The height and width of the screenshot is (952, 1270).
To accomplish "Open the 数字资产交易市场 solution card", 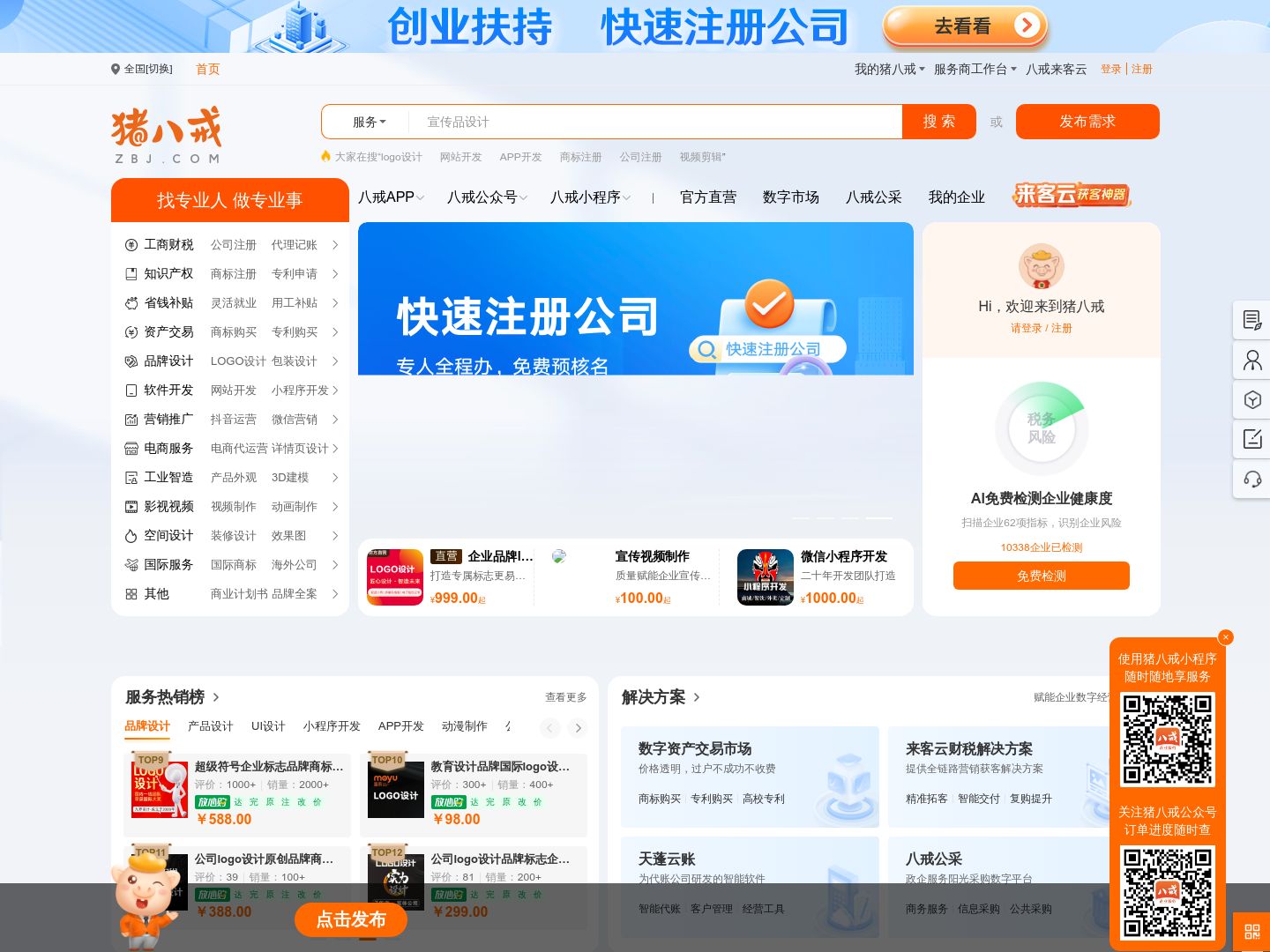I will (750, 777).
